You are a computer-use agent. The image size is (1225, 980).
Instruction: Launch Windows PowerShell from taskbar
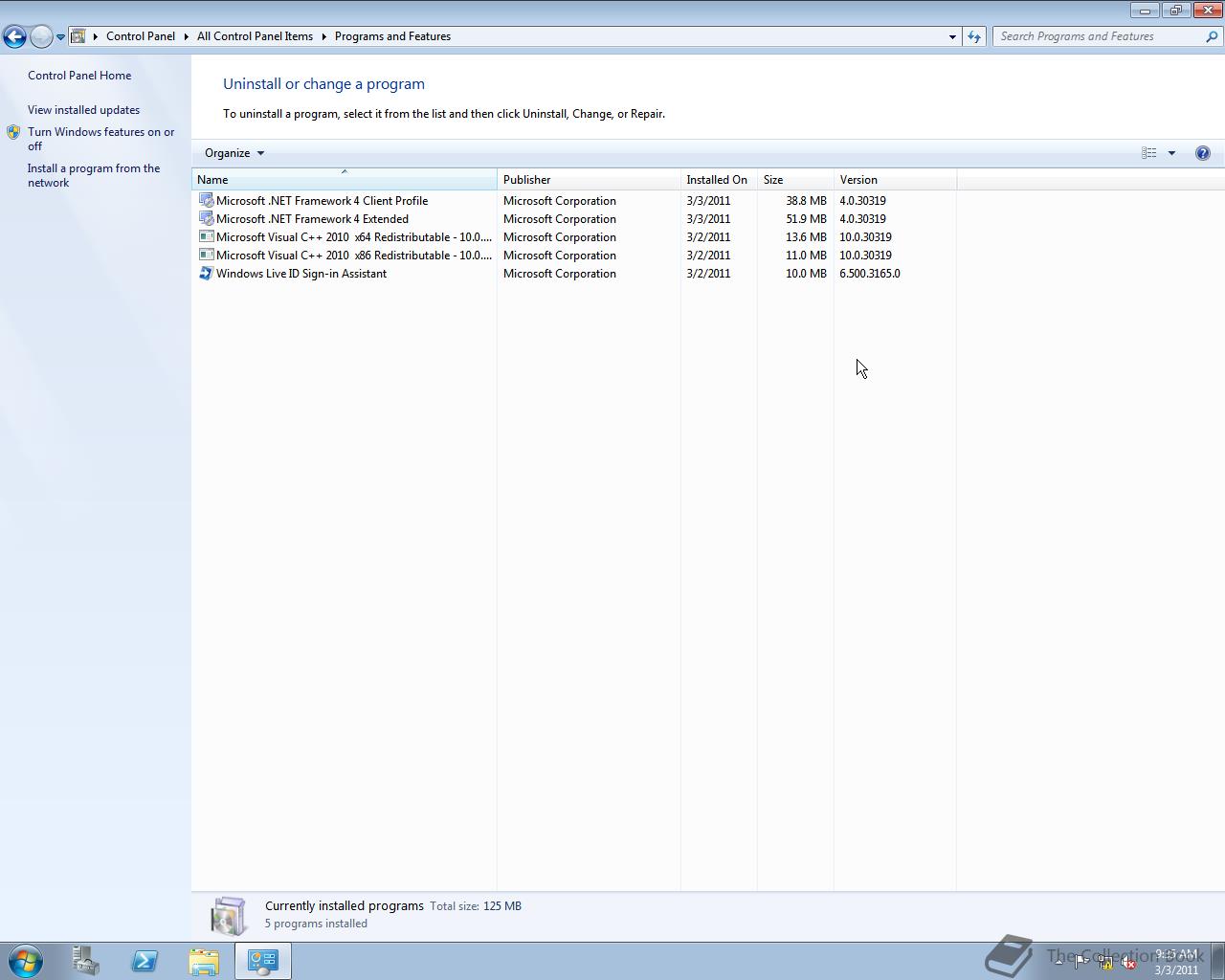click(x=145, y=961)
